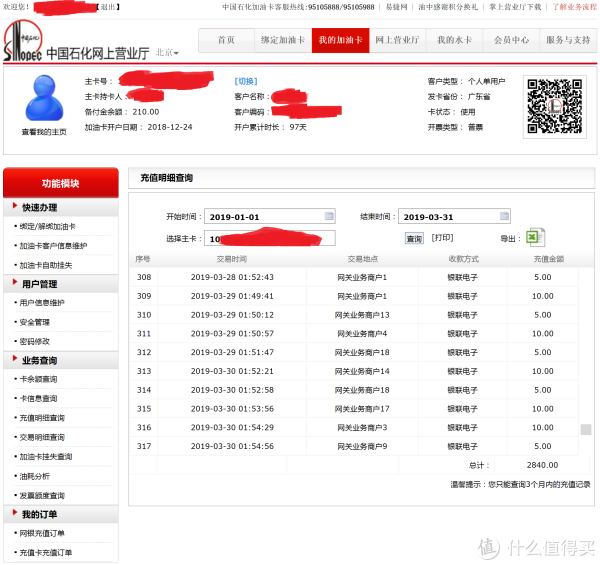Viewport: 600px width, 565px height.
Task: Open 加油卡自助挂失 in the sidebar
Action: [x=46, y=265]
